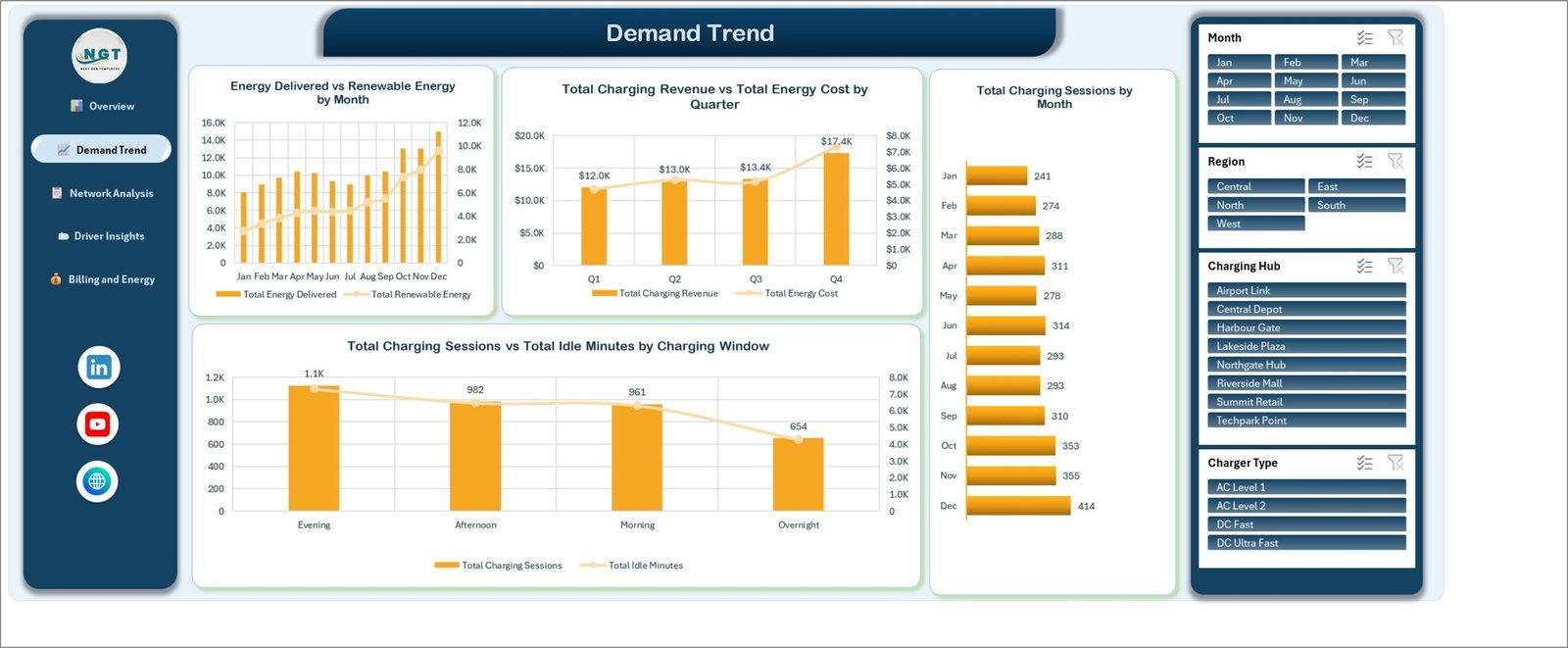Viewport: 1568px width, 648px height.
Task: Filter by Jun in the Month slicer
Action: click(x=1373, y=80)
